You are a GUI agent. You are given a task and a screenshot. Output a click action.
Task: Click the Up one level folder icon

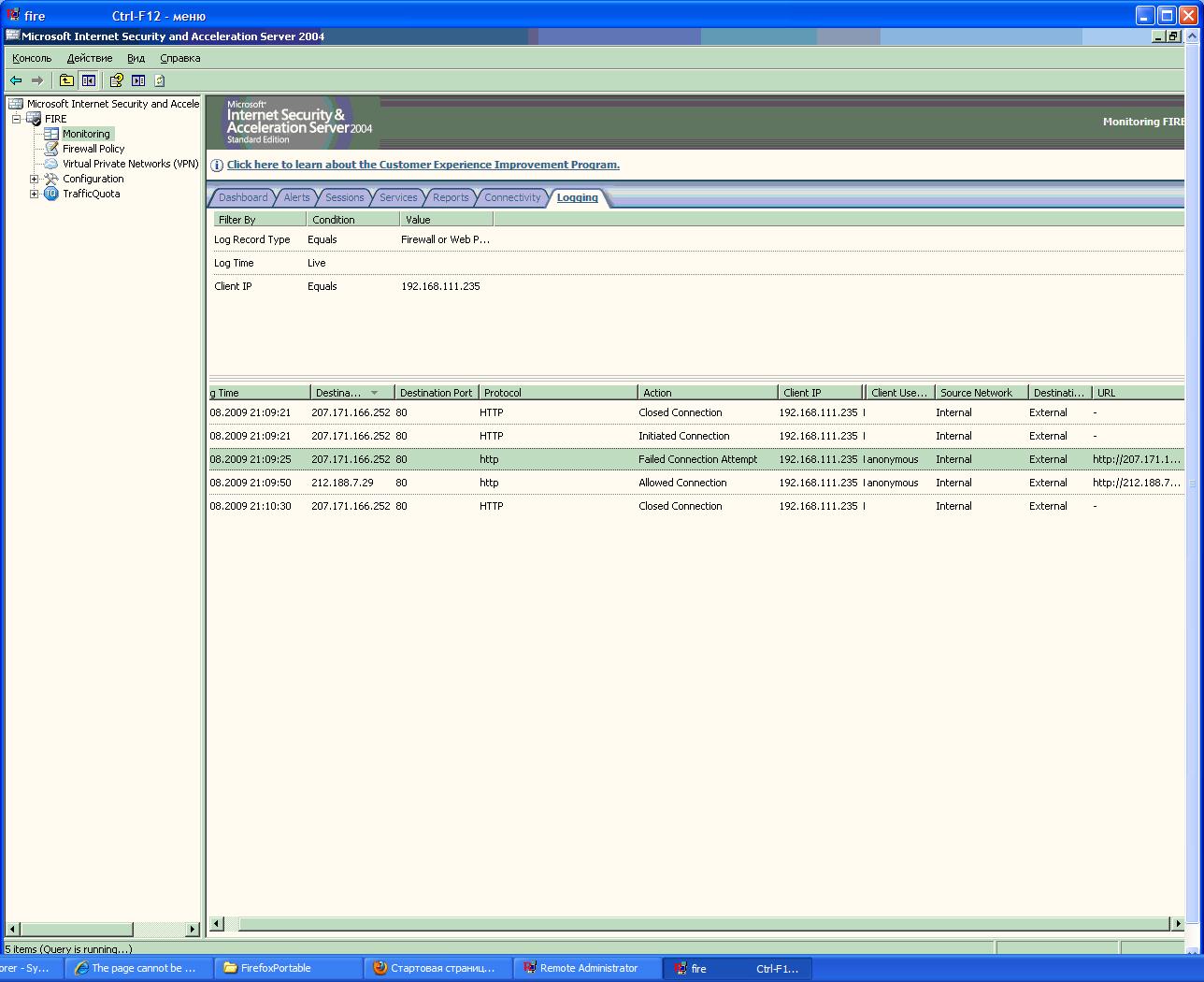66,80
